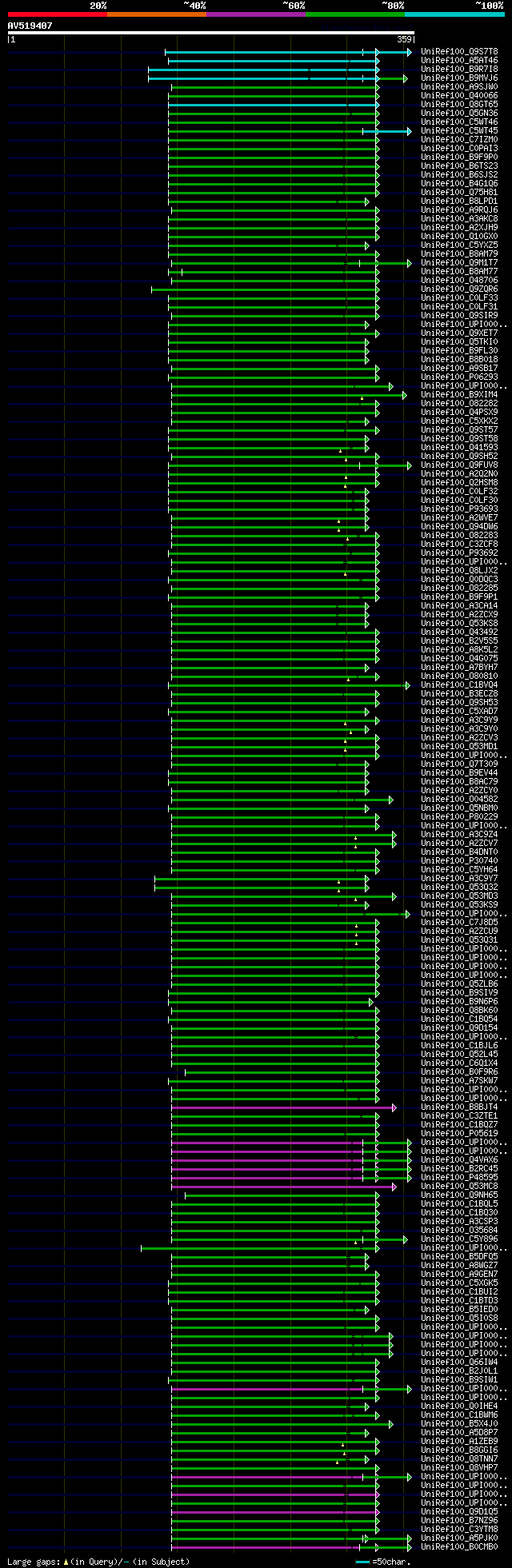
Task: Select the UniRef100_Q8TNN7 label
Action: pyautogui.click(x=459, y=1459)
